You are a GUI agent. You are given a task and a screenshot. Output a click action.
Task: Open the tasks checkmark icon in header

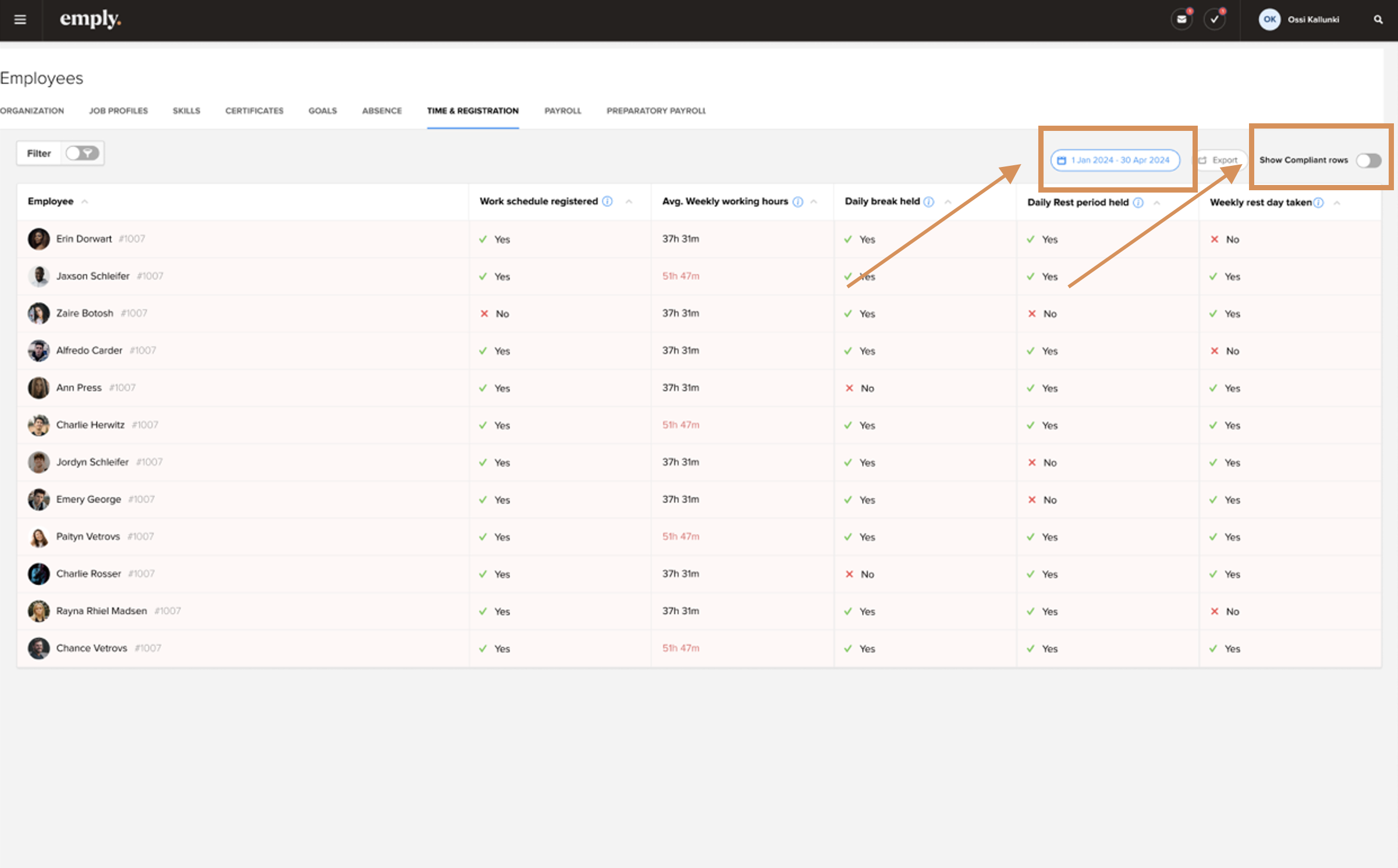1214,19
